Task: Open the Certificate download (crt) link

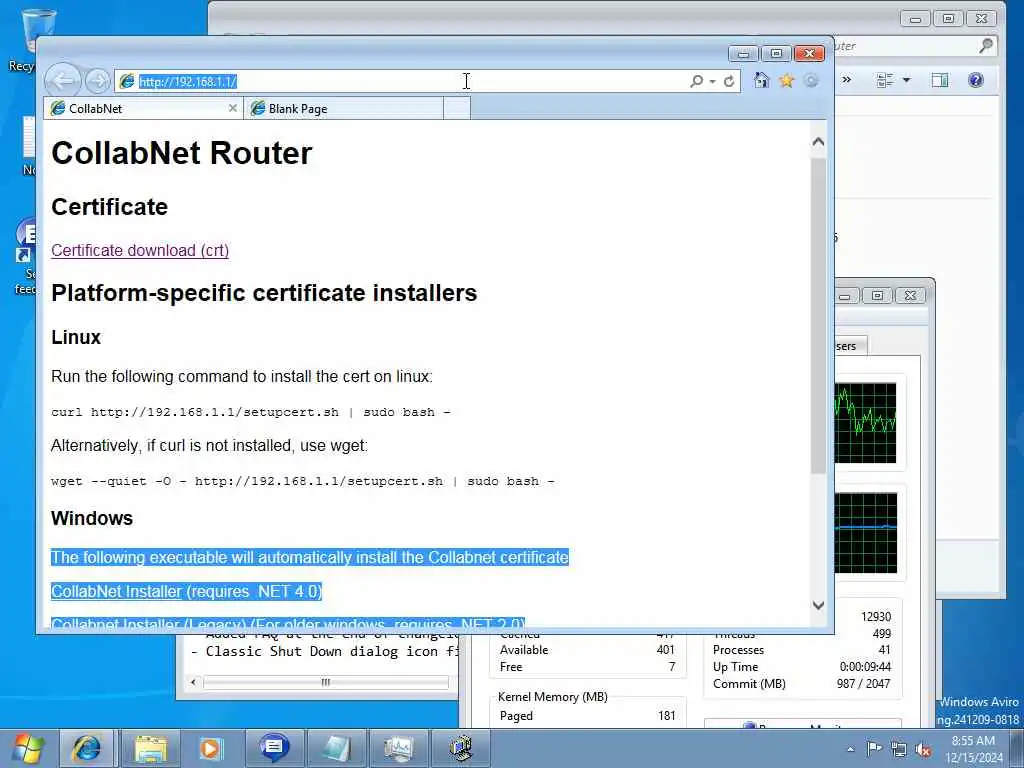Action: coord(140,251)
